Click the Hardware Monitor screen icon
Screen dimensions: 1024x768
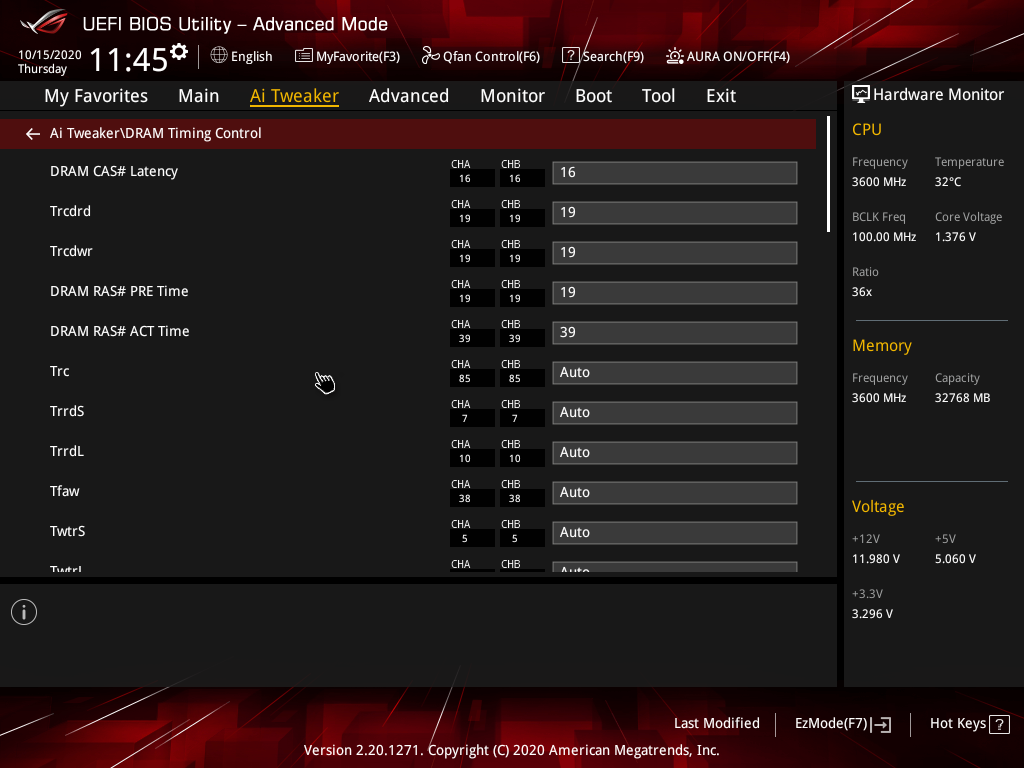[861, 95]
